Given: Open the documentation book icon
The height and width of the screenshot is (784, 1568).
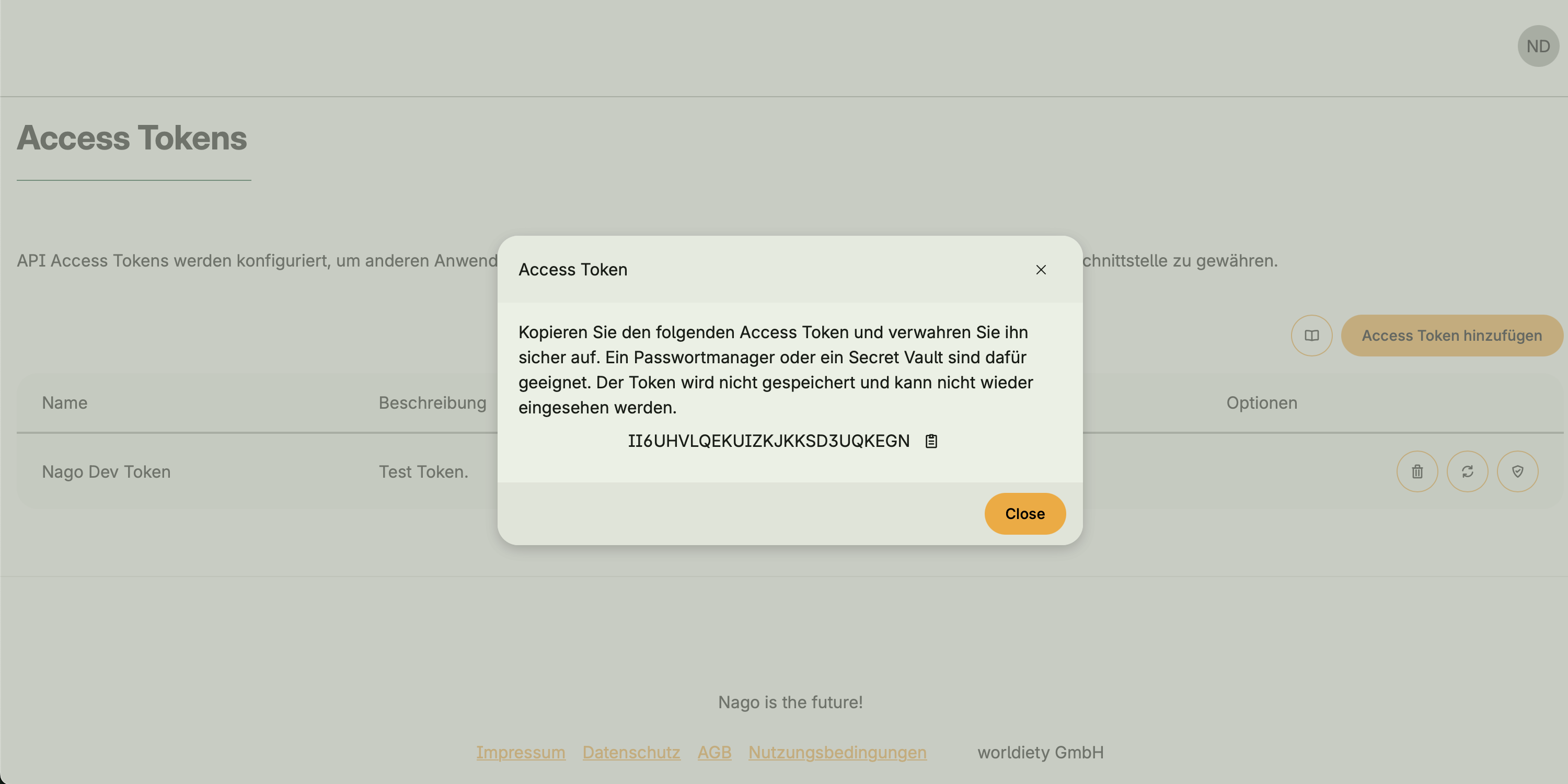Looking at the screenshot, I should tap(1312, 336).
